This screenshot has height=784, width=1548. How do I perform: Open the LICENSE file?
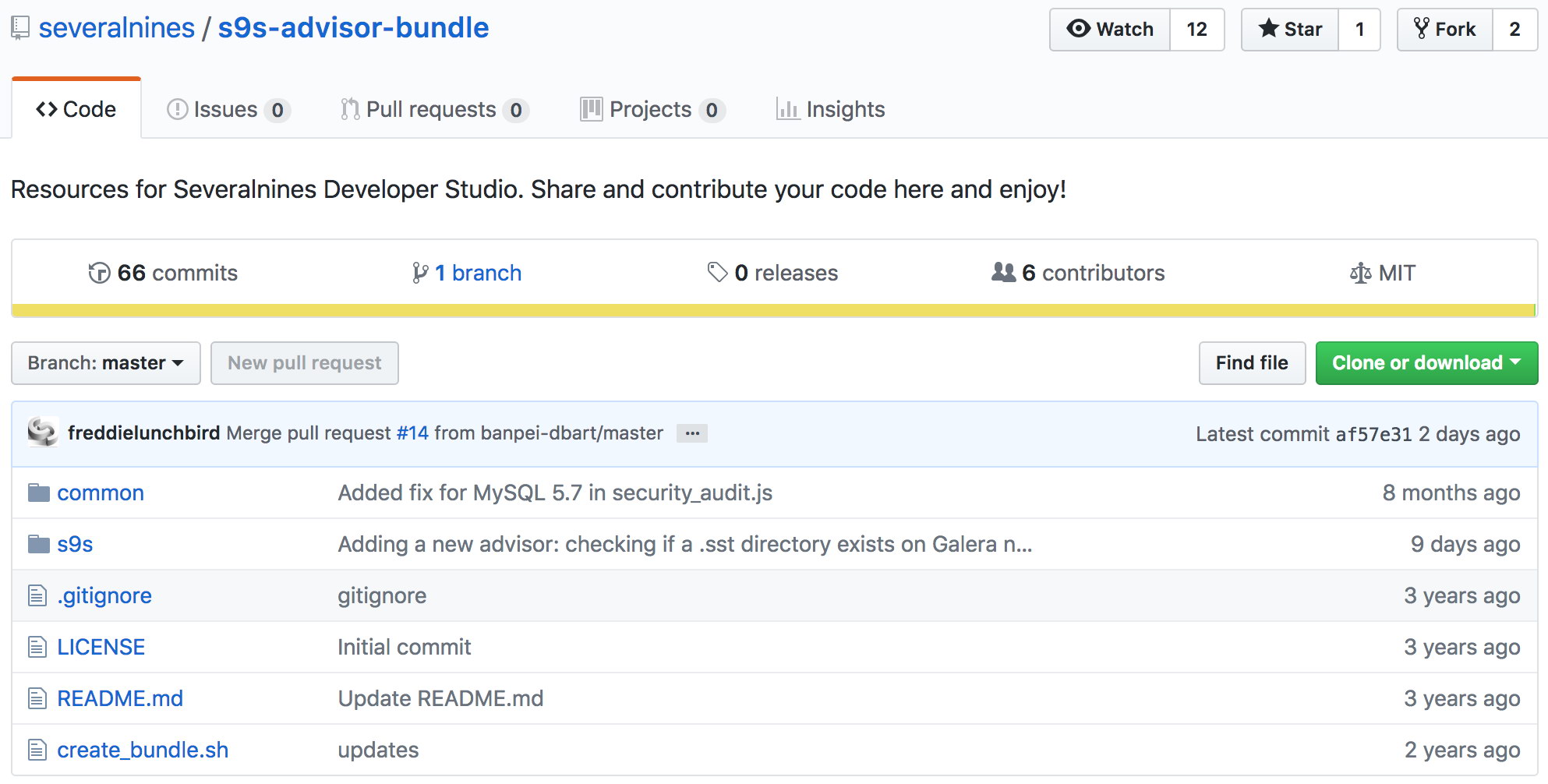tap(101, 647)
